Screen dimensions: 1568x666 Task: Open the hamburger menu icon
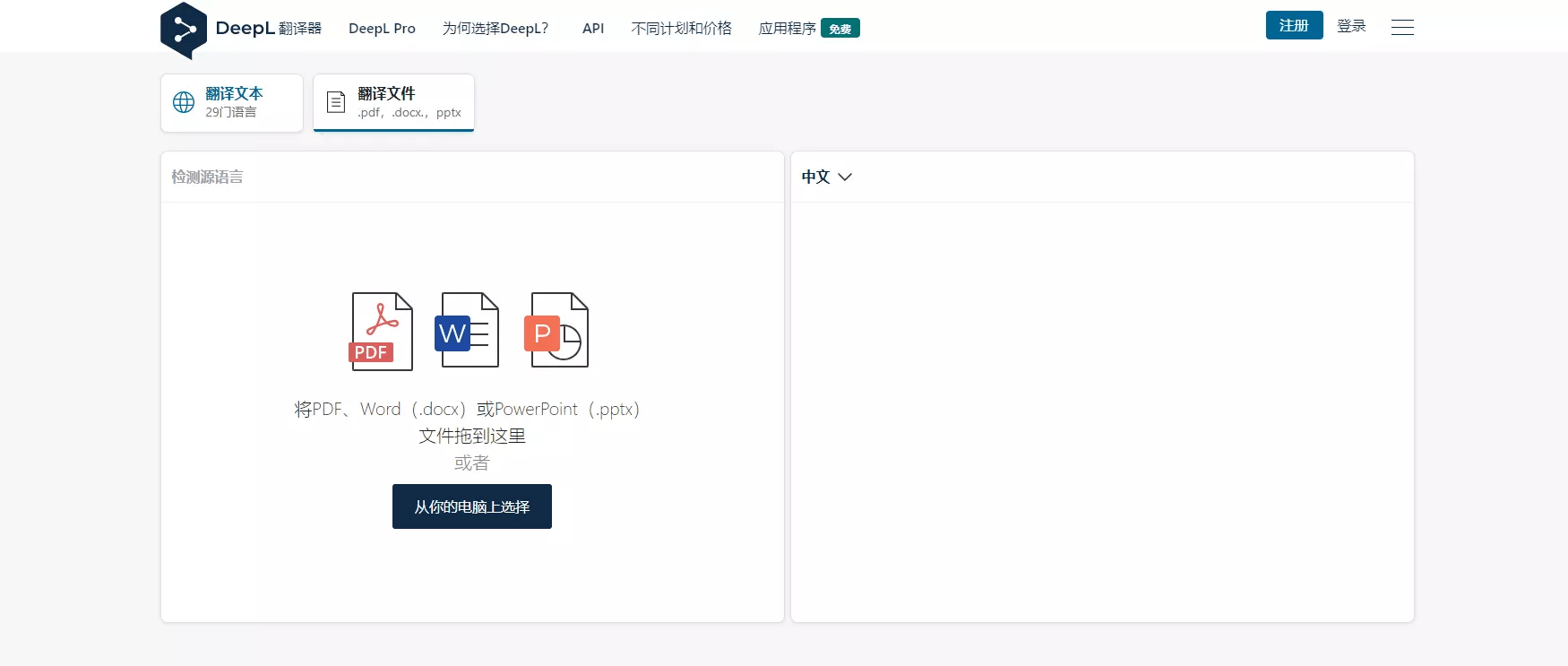coord(1402,28)
